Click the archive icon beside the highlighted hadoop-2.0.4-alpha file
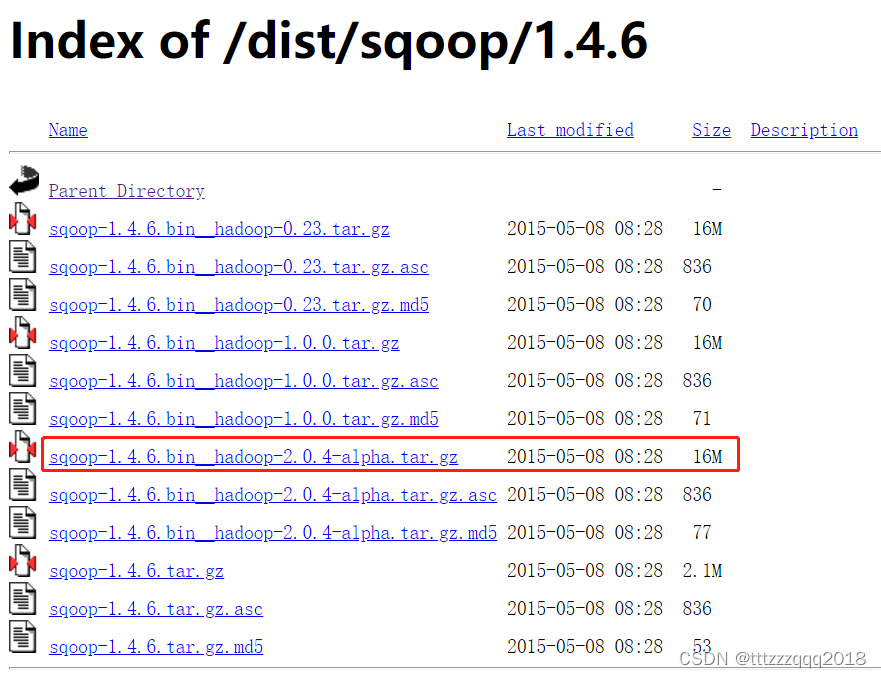This screenshot has height=678, width=881. click(x=23, y=449)
